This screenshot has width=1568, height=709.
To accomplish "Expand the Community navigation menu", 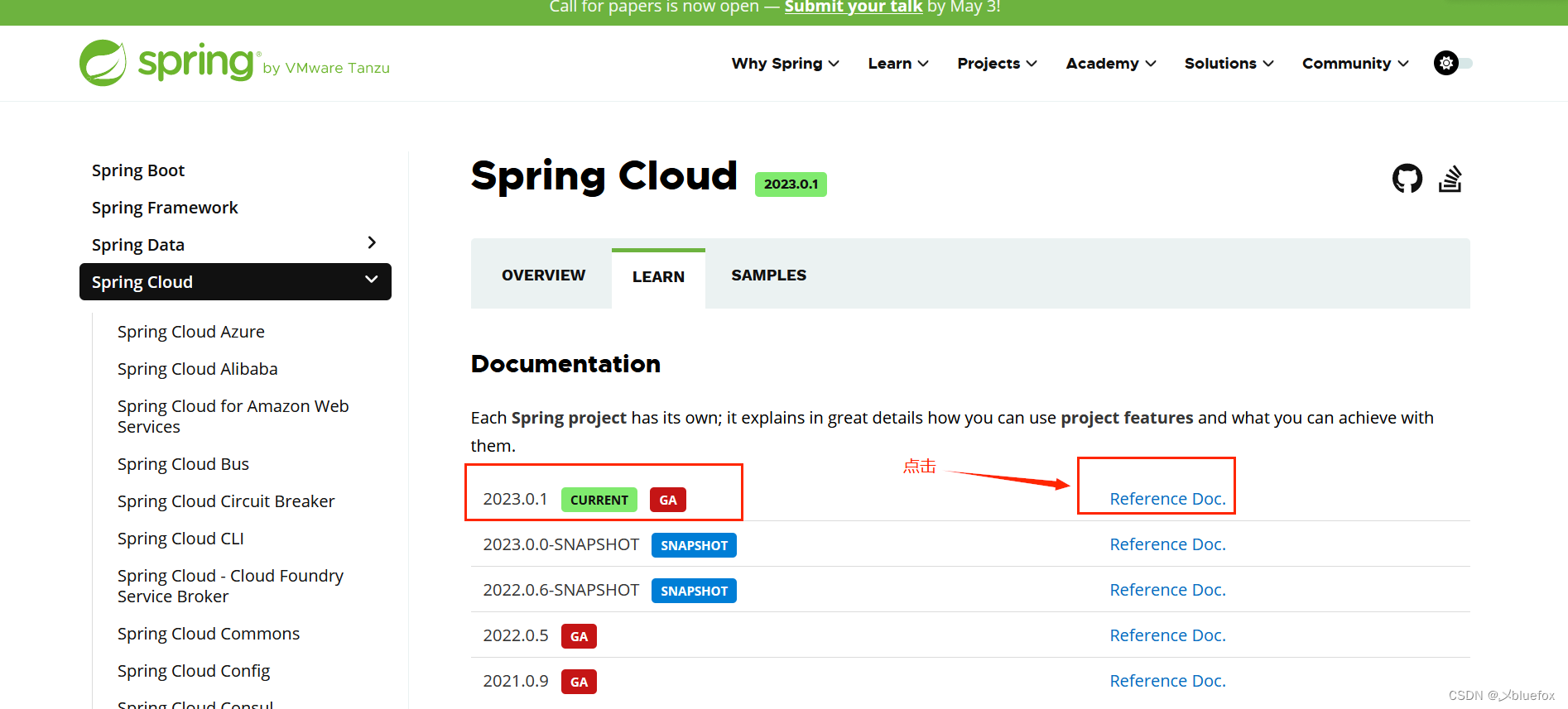I will (x=1355, y=64).
